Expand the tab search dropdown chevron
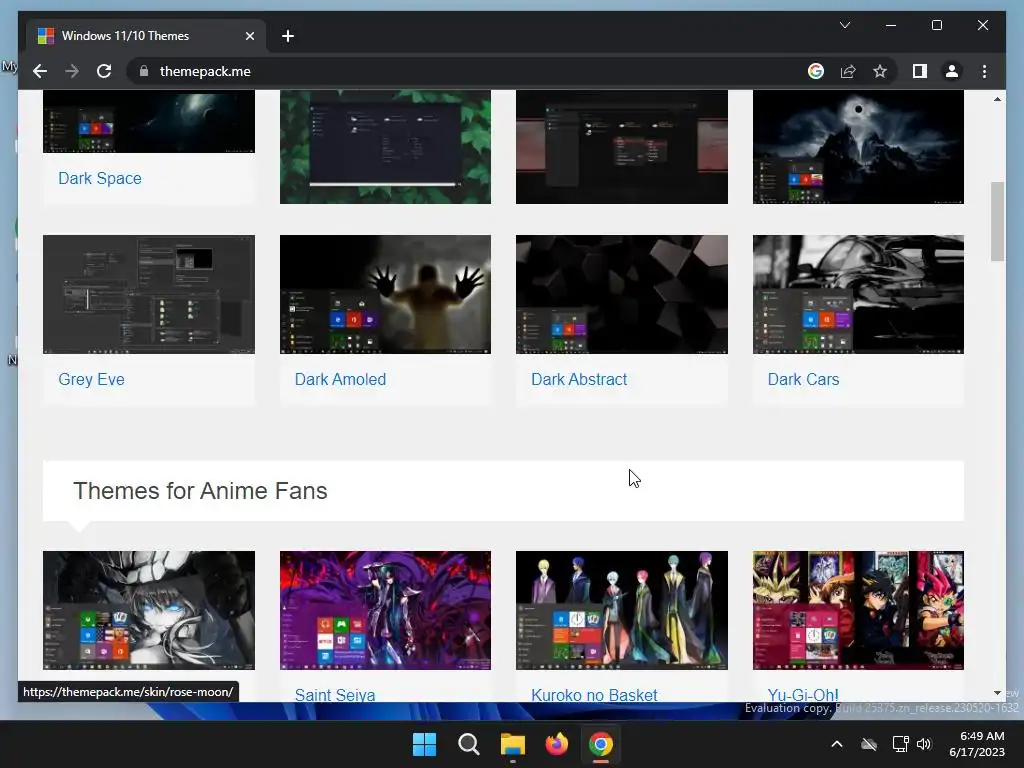Image resolution: width=1024 pixels, height=768 pixels. point(844,25)
